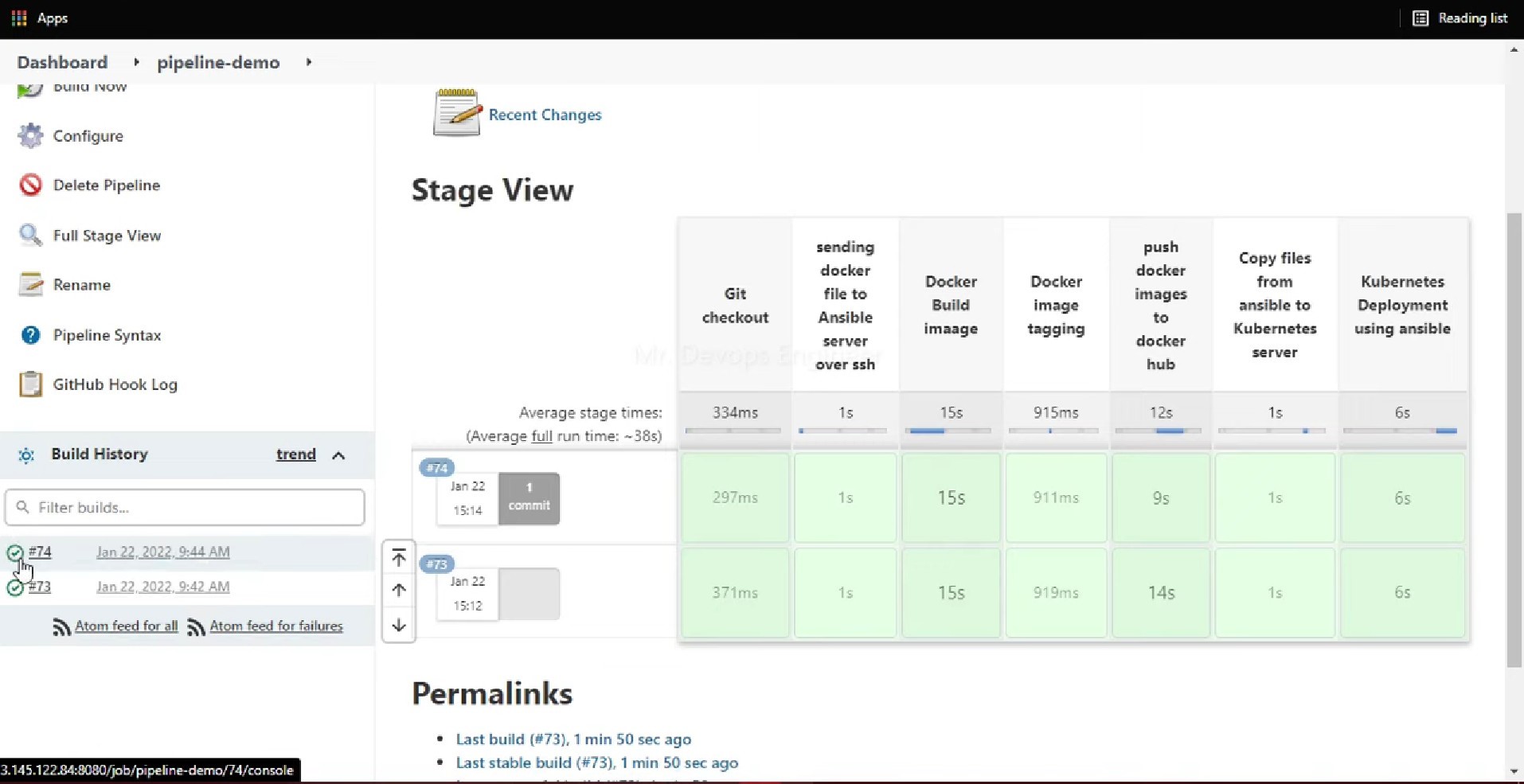Click the 1 commit box for build #74
This screenshot has width=1524, height=784.
coord(529,498)
